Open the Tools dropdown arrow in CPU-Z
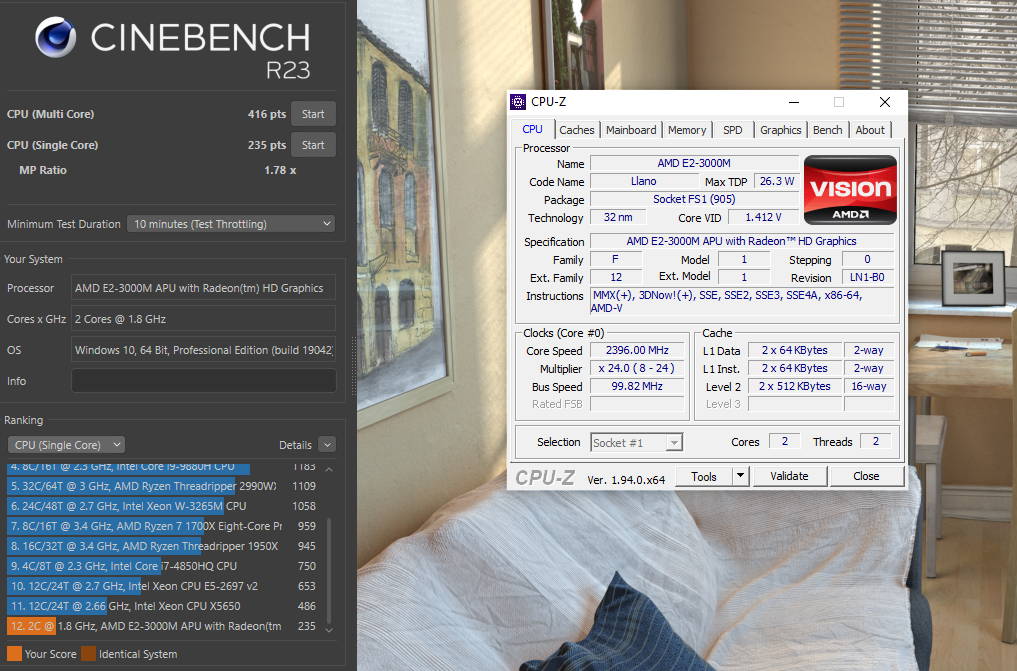The image size is (1017, 671). tap(740, 477)
